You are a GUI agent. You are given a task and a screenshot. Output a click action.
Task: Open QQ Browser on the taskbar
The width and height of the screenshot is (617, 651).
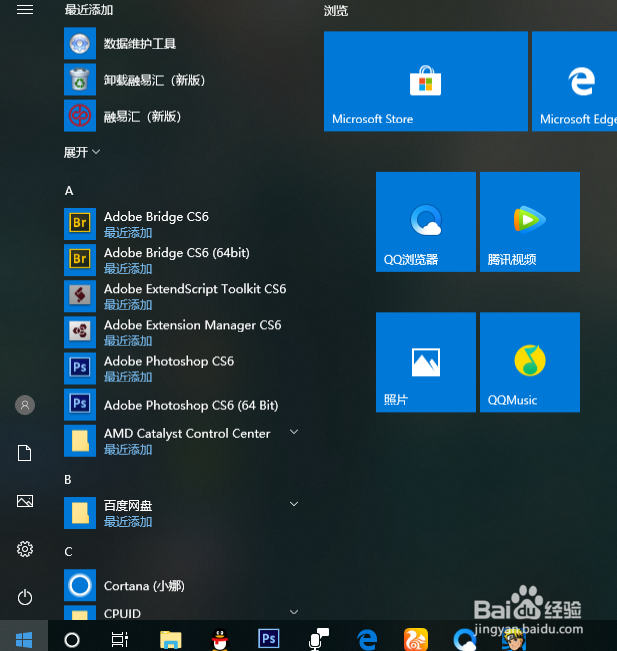(465, 639)
